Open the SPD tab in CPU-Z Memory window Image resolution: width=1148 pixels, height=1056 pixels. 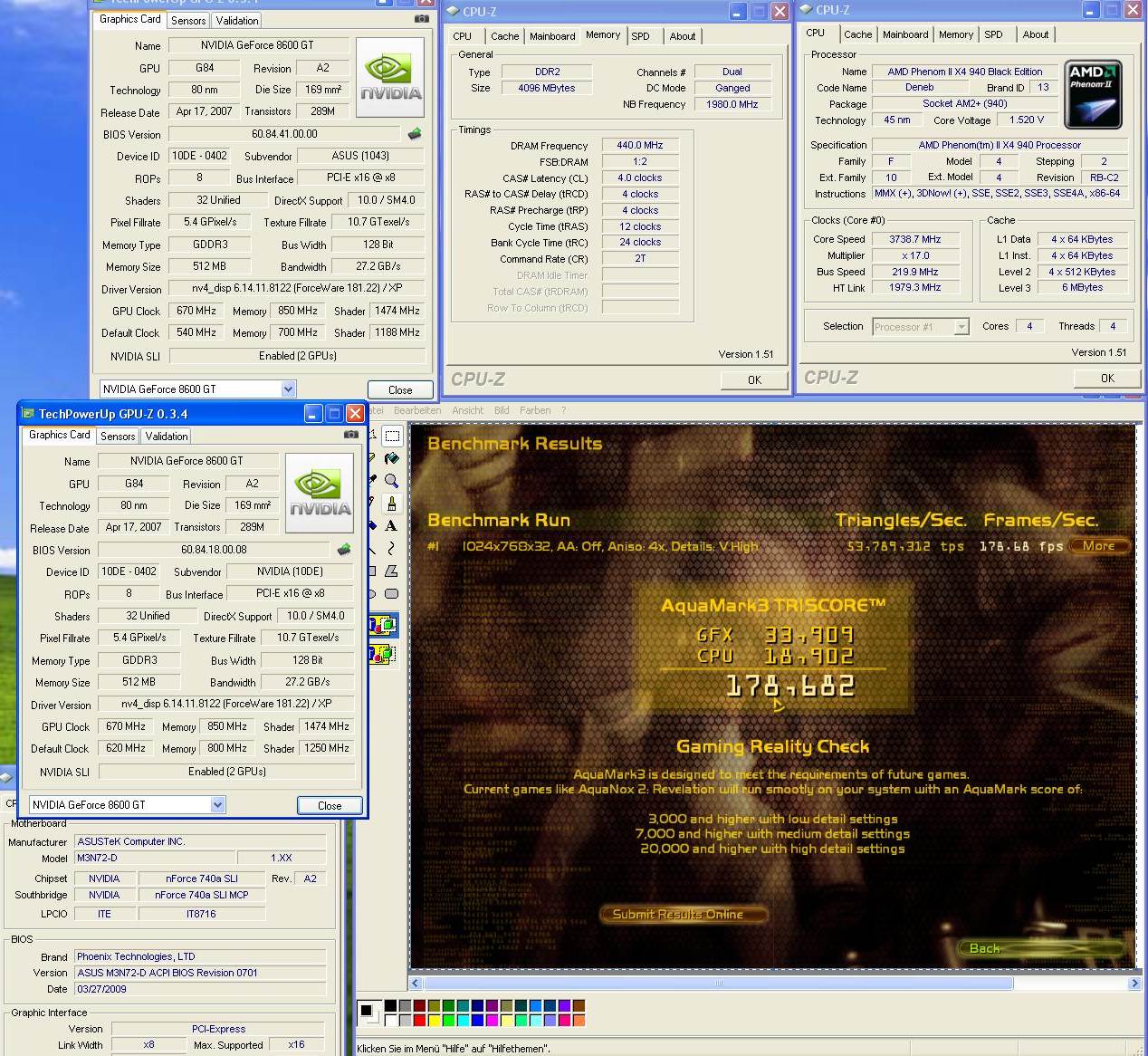coord(641,36)
